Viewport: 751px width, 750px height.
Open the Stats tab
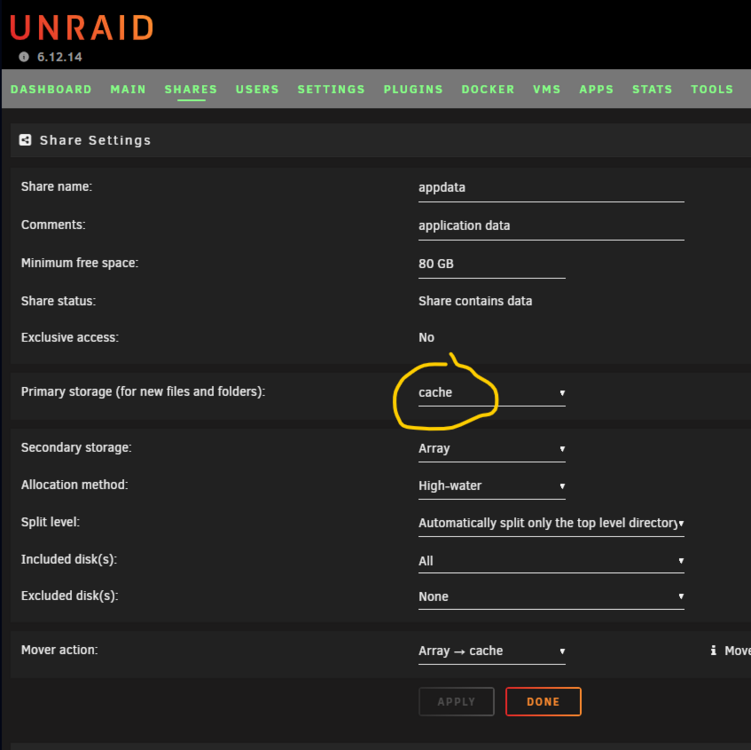pyautogui.click(x=652, y=89)
